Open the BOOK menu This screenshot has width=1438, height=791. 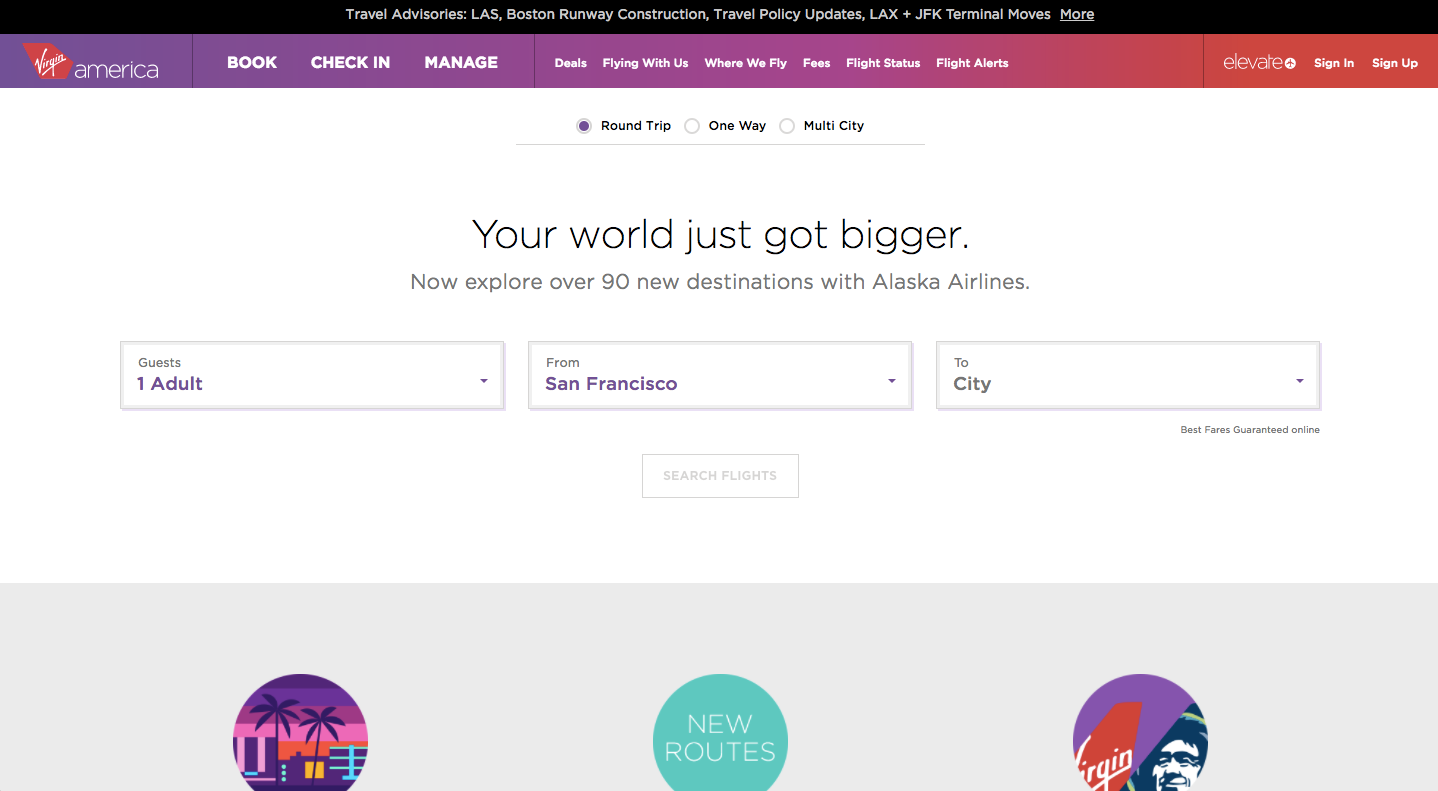pos(252,62)
